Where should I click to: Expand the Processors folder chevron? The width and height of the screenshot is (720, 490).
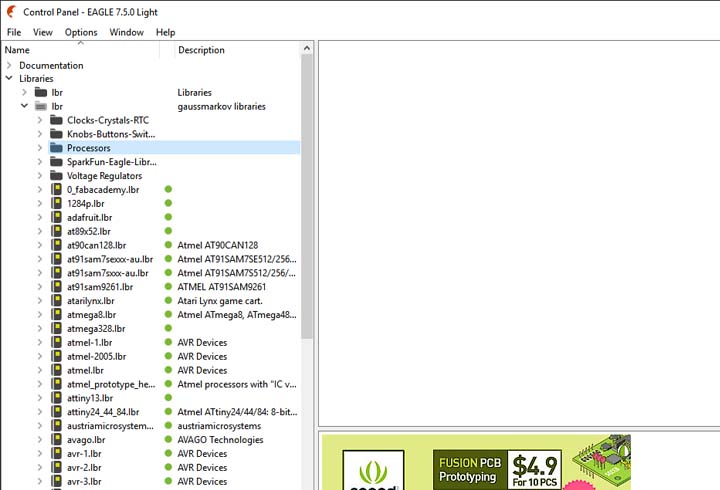coord(40,148)
